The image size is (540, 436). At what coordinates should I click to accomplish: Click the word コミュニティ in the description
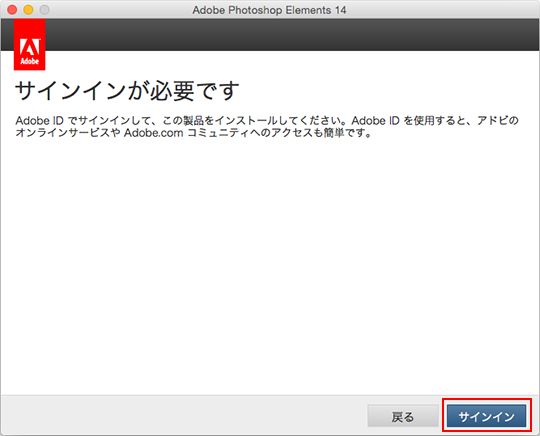[x=219, y=133]
